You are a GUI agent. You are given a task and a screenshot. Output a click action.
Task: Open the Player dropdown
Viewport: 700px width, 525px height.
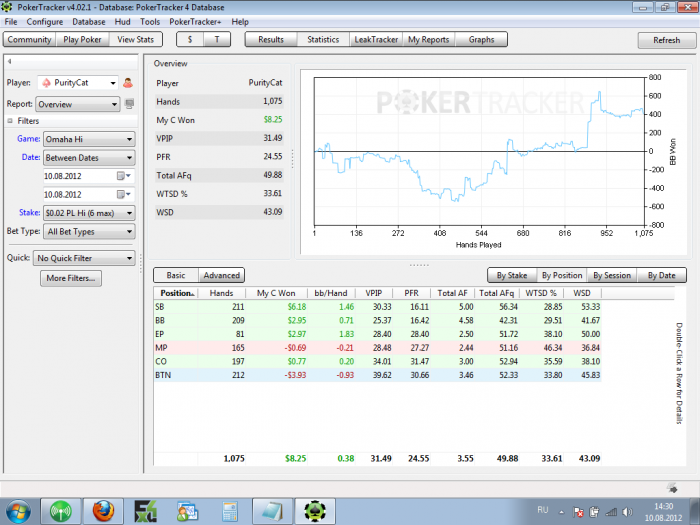tap(78, 83)
